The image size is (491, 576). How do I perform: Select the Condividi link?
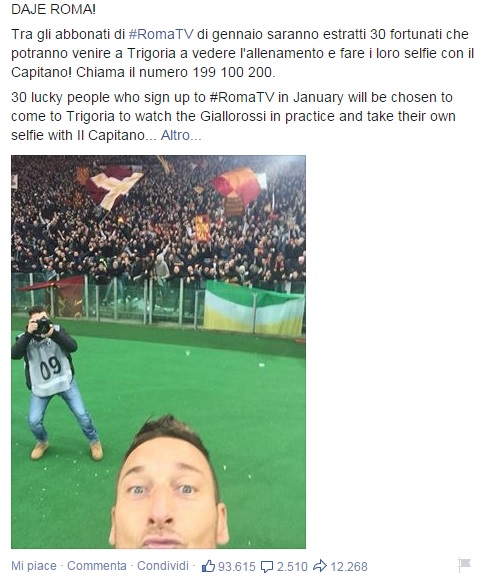tap(163, 565)
